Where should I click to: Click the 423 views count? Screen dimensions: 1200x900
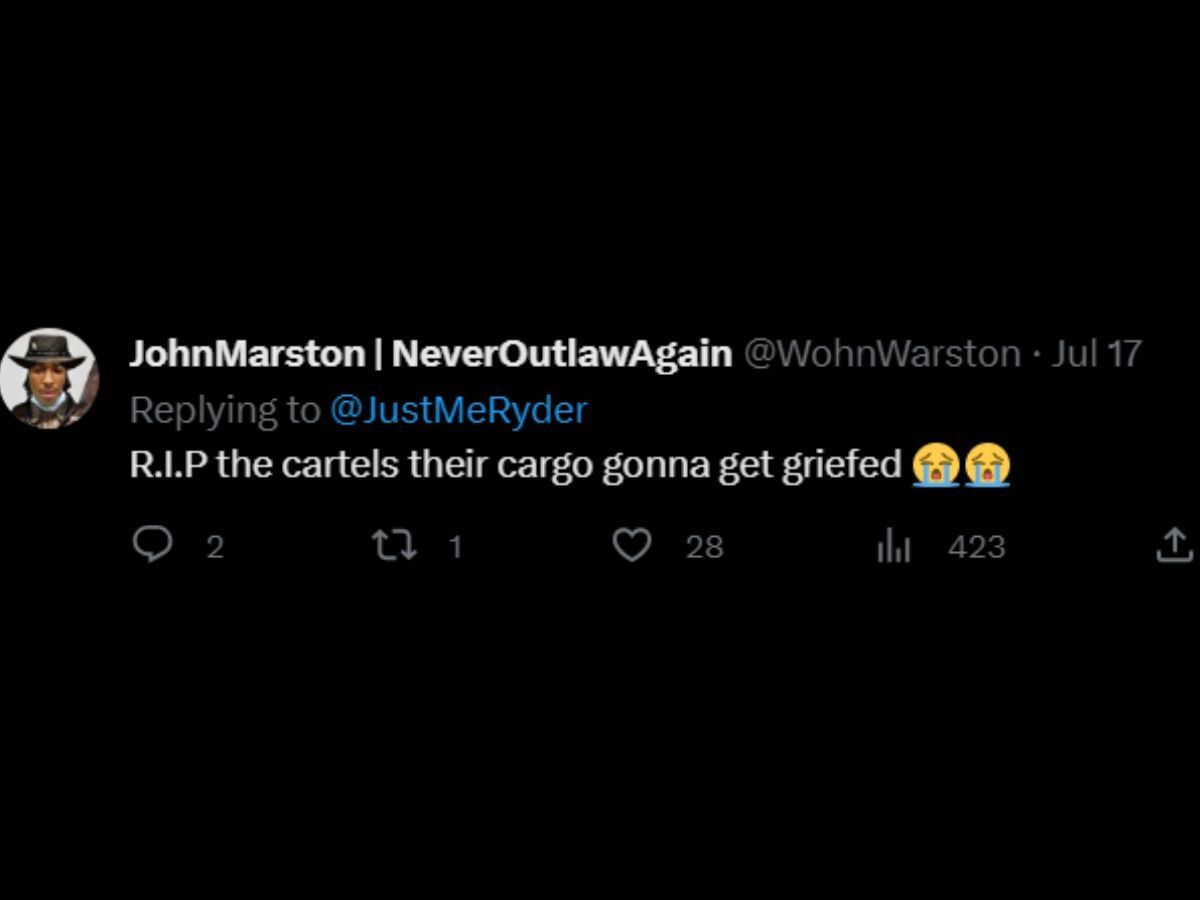pyautogui.click(x=976, y=546)
